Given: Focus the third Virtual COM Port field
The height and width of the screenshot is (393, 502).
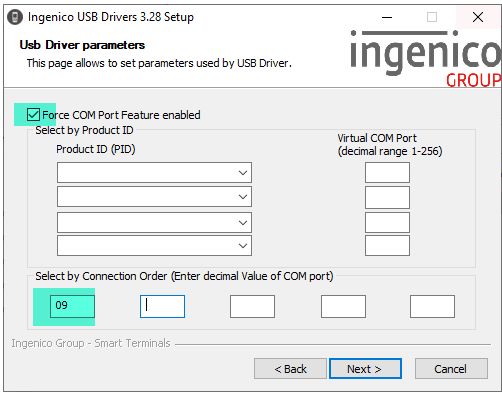Looking at the screenshot, I should click(x=387, y=222).
